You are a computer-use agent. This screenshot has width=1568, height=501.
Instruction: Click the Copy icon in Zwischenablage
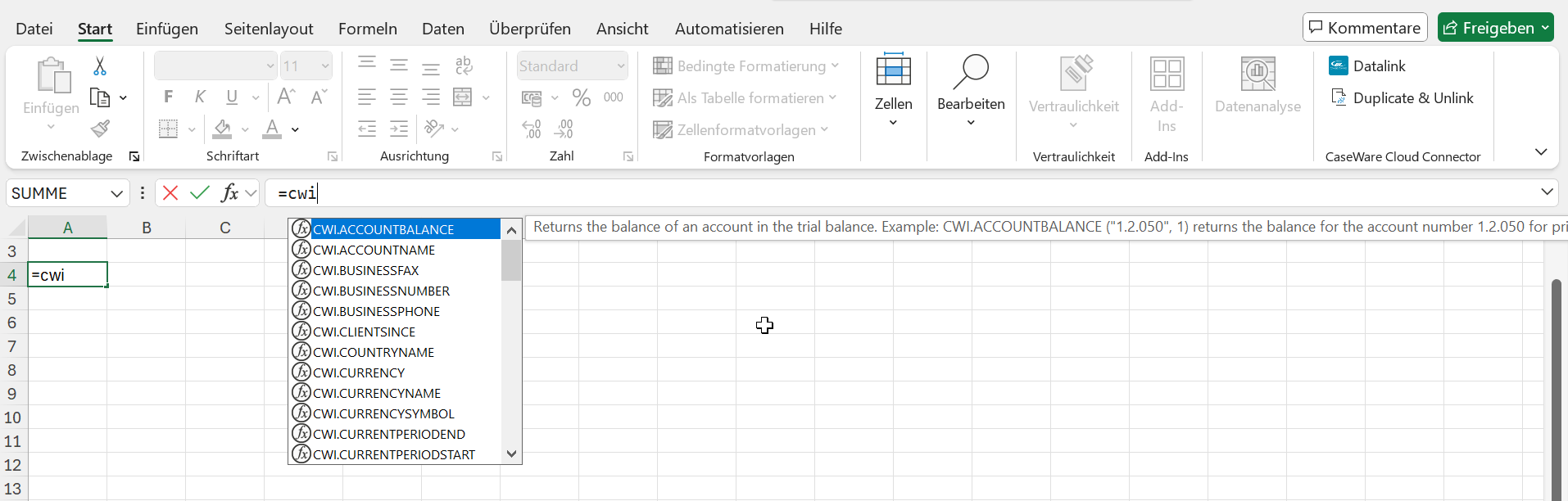(100, 97)
